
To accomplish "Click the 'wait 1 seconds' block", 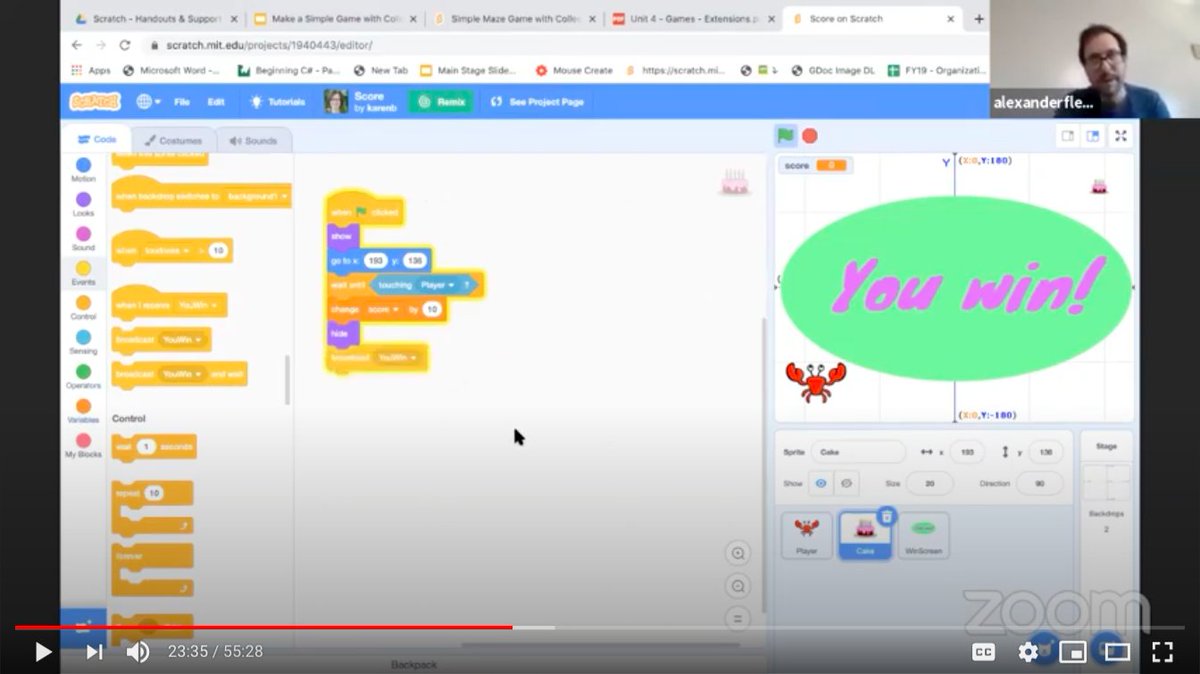I will 154,447.
